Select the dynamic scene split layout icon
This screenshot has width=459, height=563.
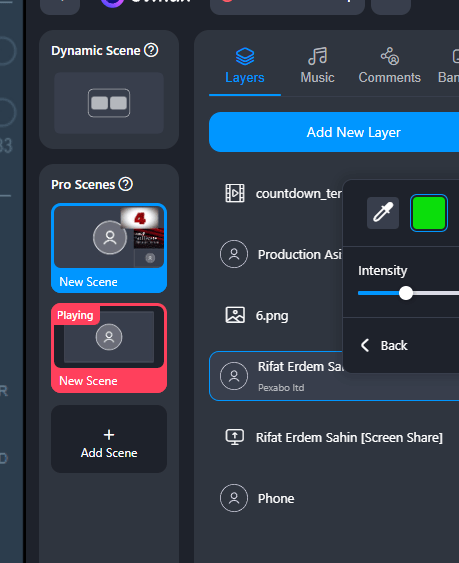[x=109, y=103]
